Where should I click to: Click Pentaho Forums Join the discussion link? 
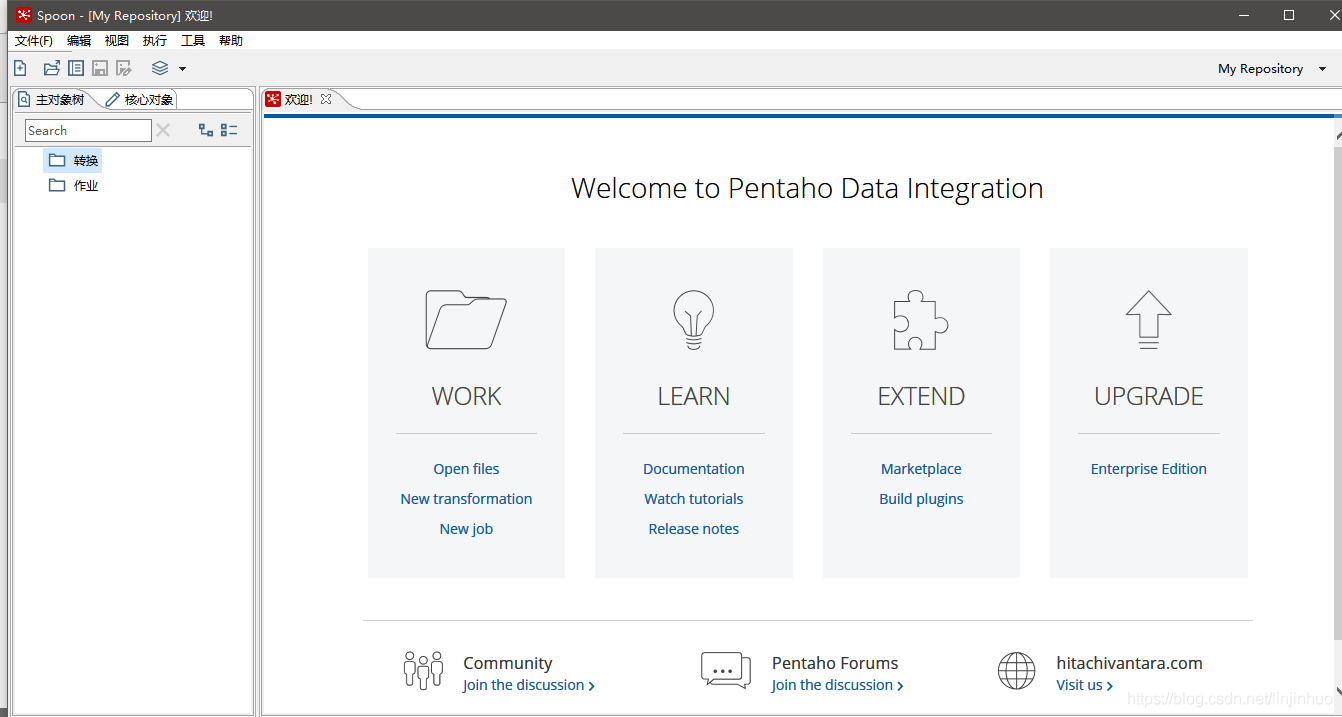(x=838, y=685)
